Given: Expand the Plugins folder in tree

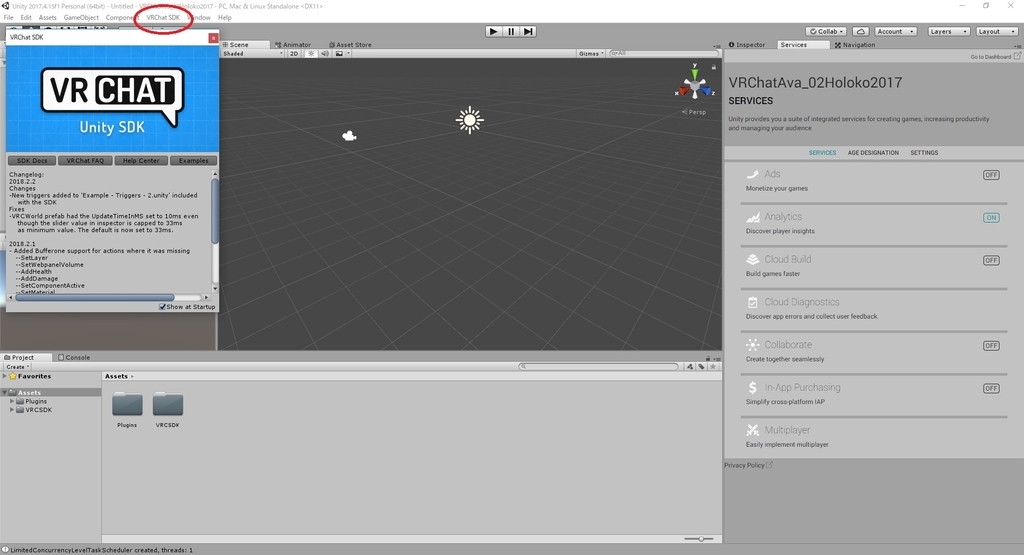Looking at the screenshot, I should [x=12, y=402].
